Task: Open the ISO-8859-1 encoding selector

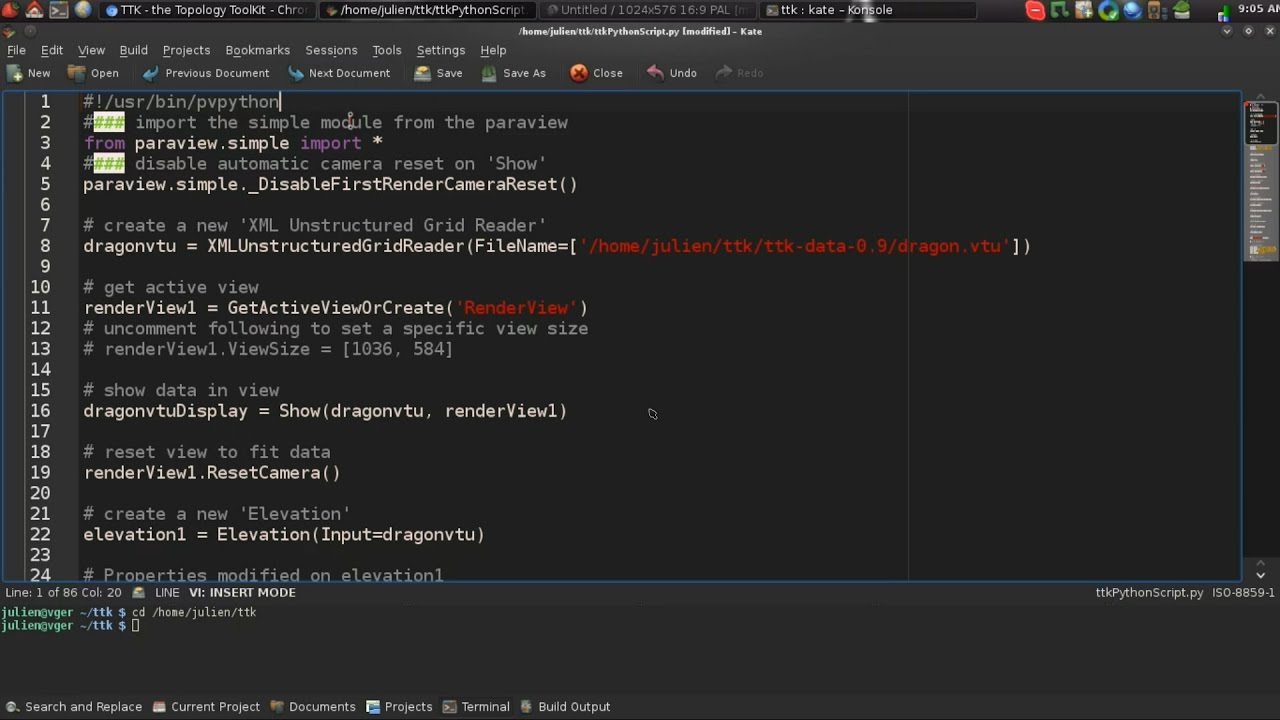Action: pyautogui.click(x=1243, y=593)
